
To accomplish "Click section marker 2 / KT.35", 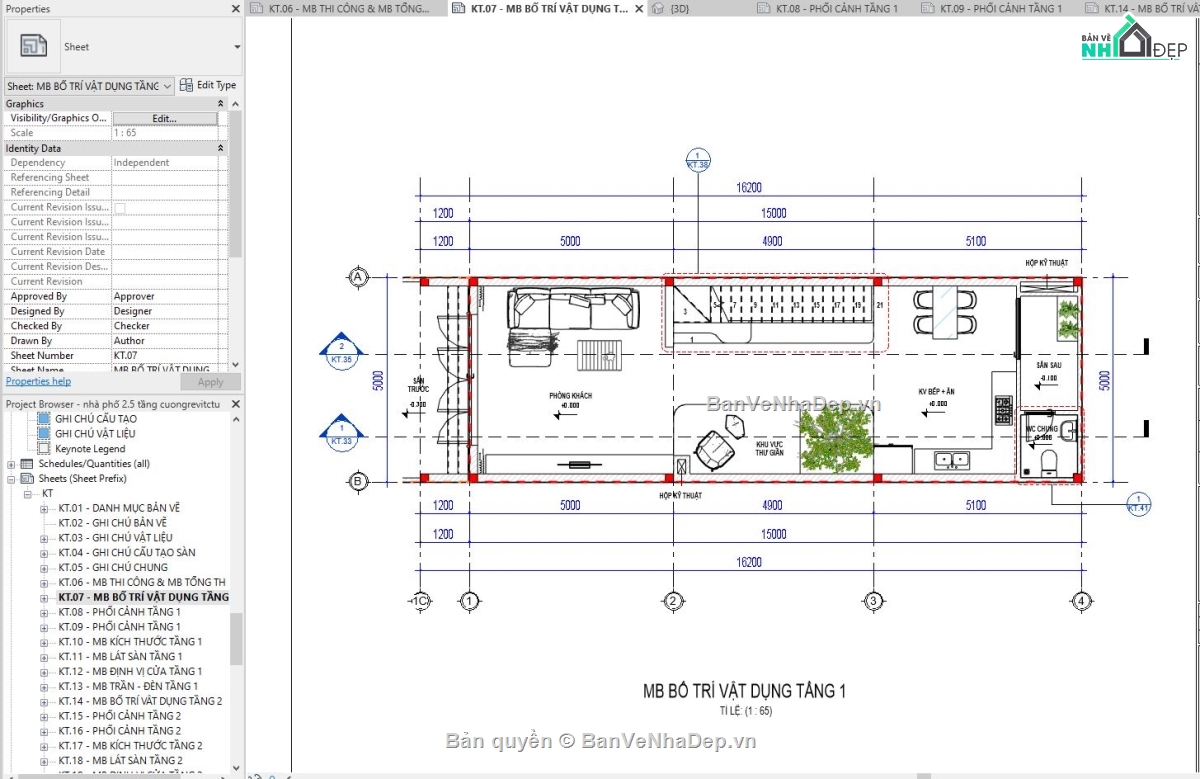I will (x=341, y=353).
